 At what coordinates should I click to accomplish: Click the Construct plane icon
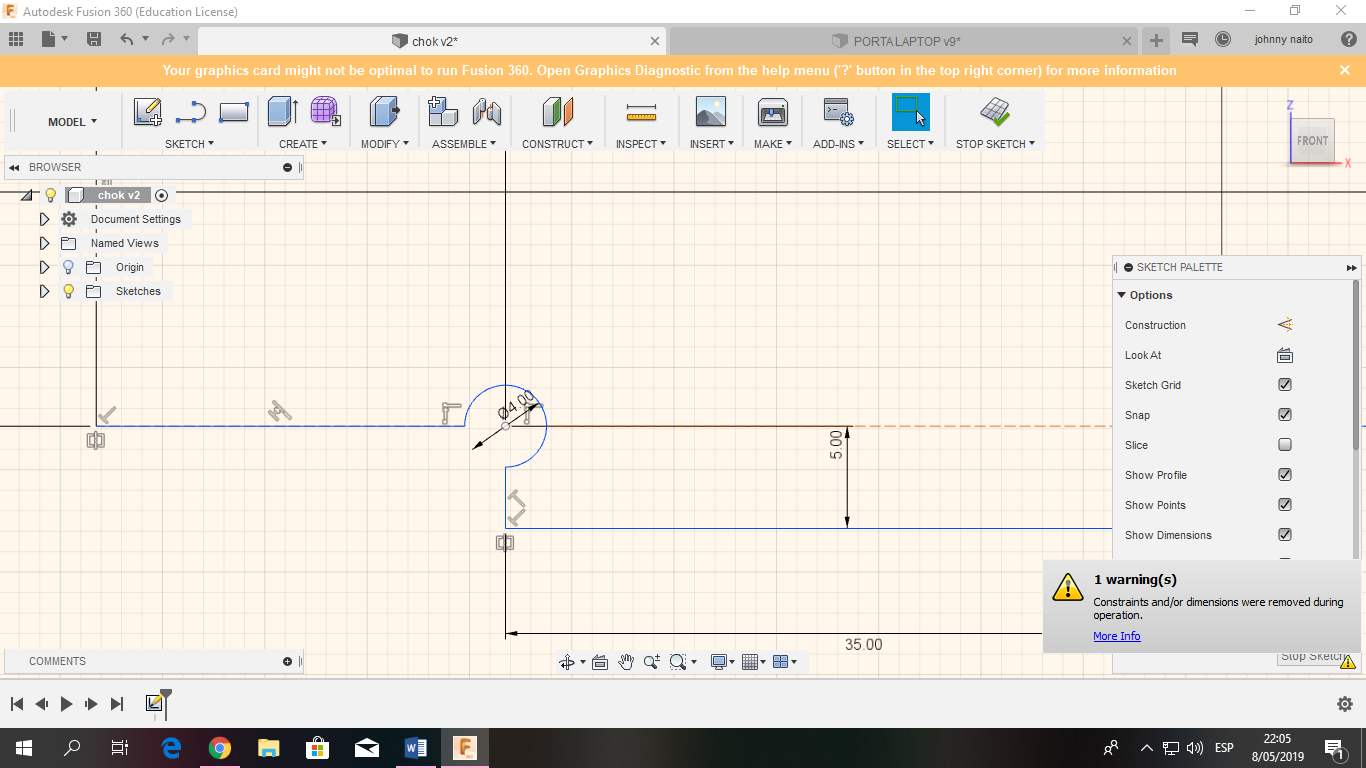tap(558, 112)
